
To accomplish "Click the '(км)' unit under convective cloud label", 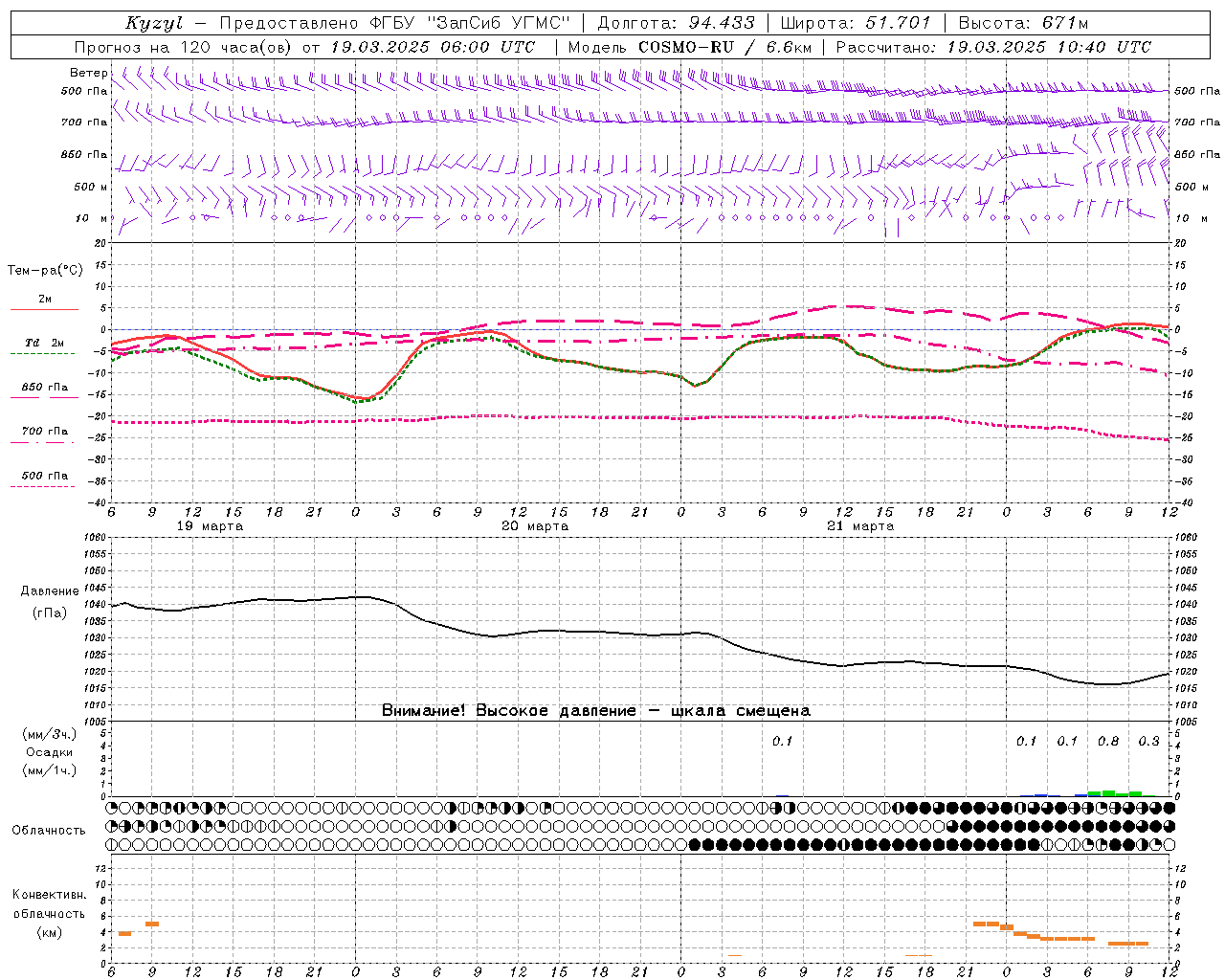I will pyautogui.click(x=49, y=932).
